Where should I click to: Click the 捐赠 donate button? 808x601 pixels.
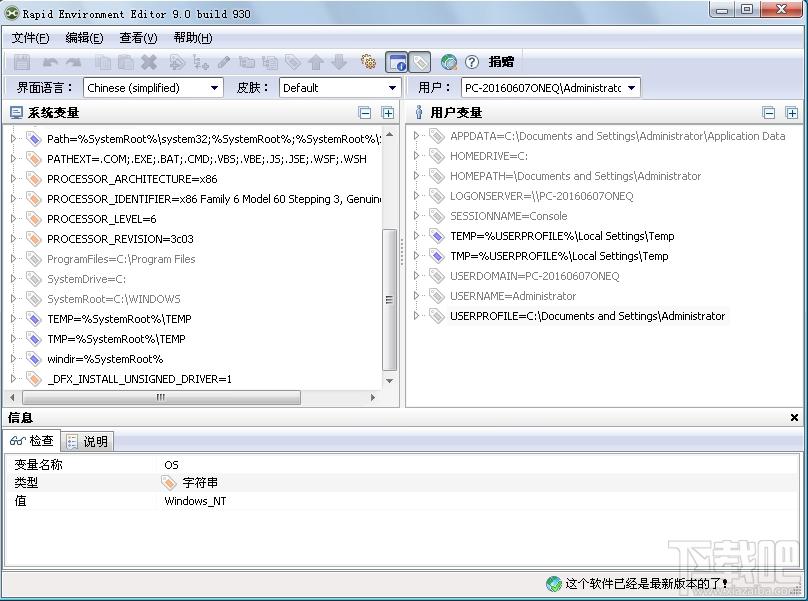tap(501, 62)
